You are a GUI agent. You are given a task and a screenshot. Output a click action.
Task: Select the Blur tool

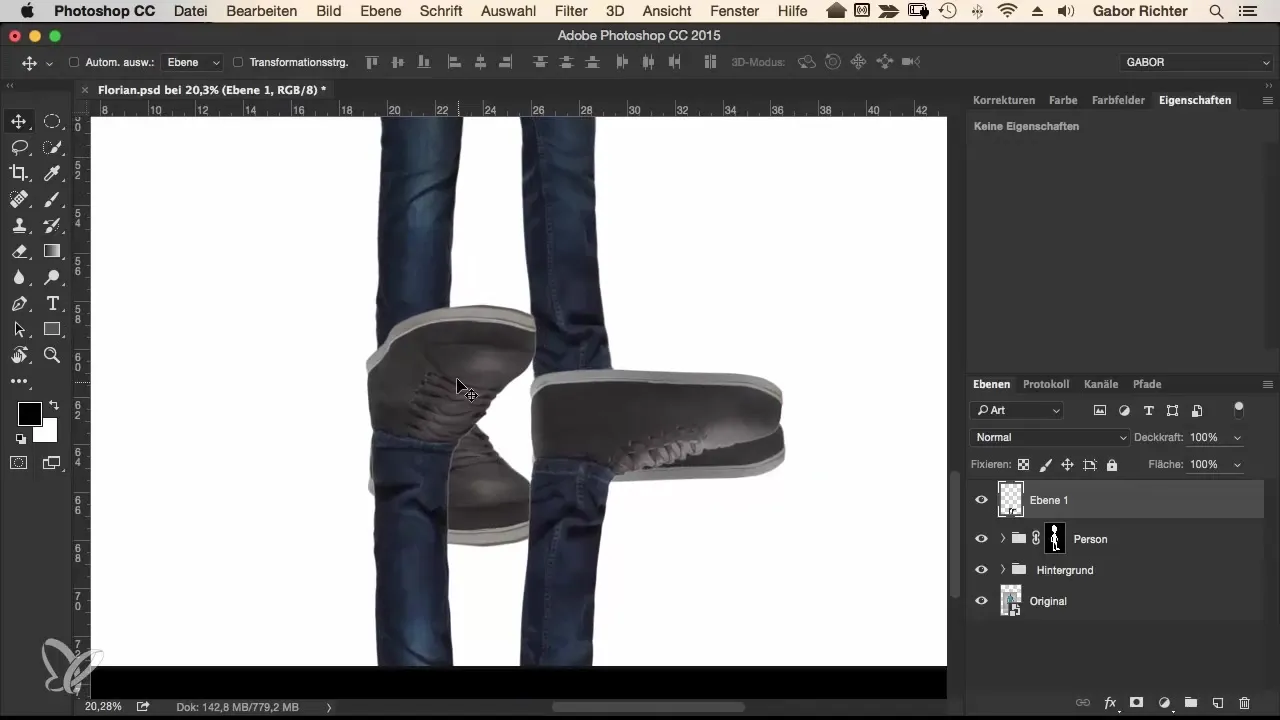click(x=19, y=278)
